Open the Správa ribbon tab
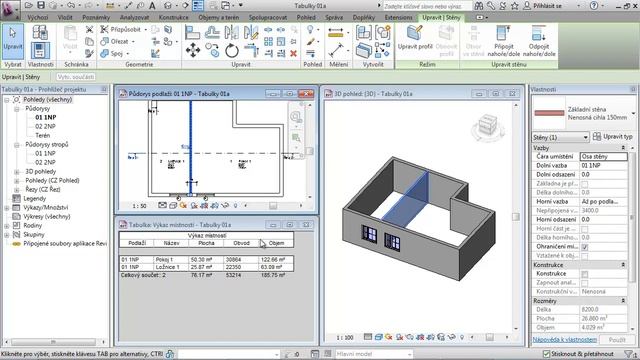The height and width of the screenshot is (360, 640). coord(334,18)
